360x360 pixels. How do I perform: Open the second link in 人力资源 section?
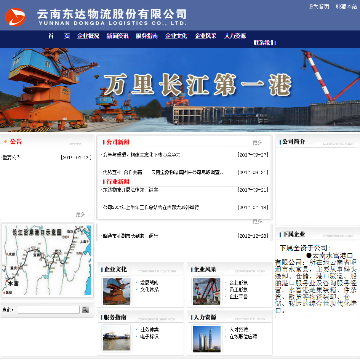(x=243, y=336)
